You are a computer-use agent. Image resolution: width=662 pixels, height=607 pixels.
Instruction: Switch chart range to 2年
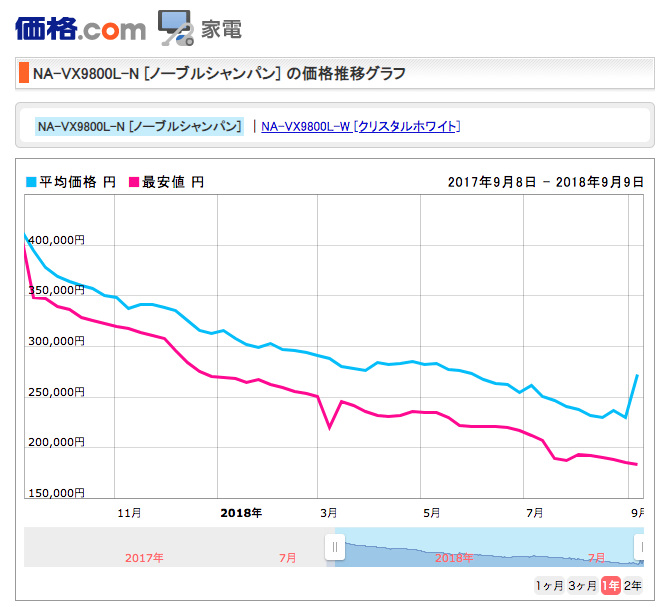point(633,585)
